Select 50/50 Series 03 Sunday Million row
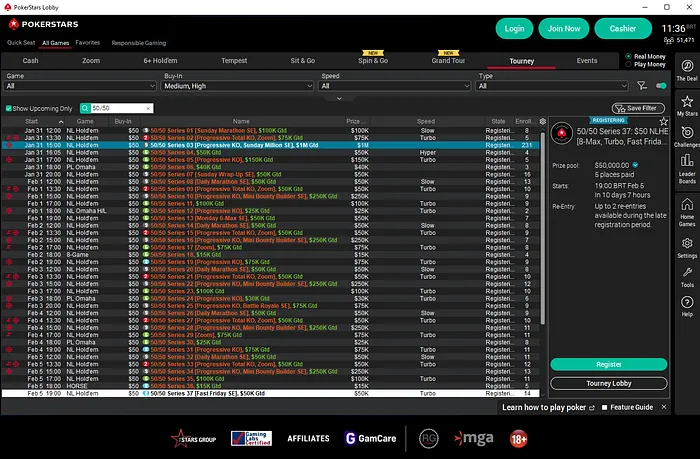700x459 pixels. (x=270, y=145)
